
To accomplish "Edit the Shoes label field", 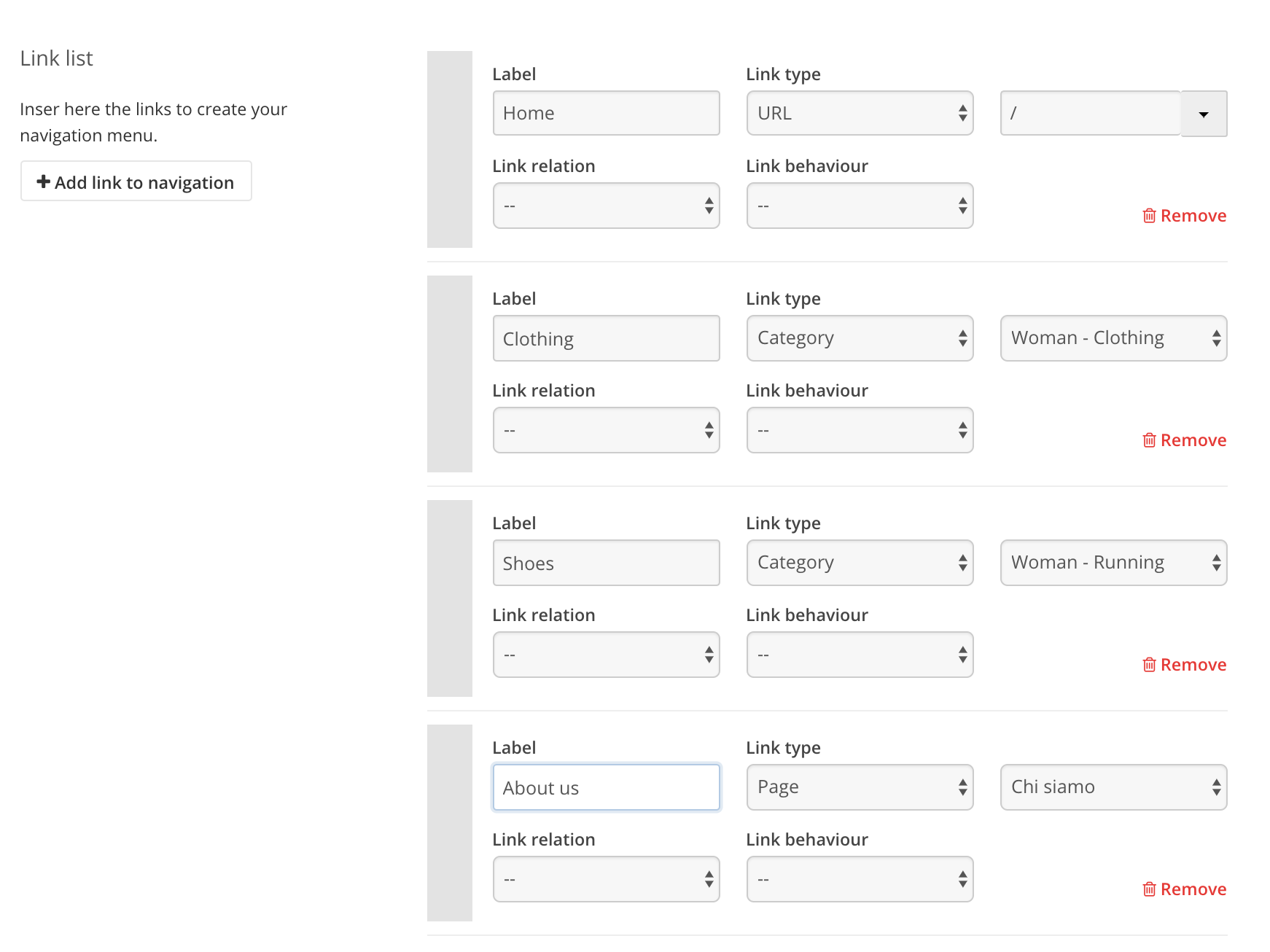I will point(607,563).
